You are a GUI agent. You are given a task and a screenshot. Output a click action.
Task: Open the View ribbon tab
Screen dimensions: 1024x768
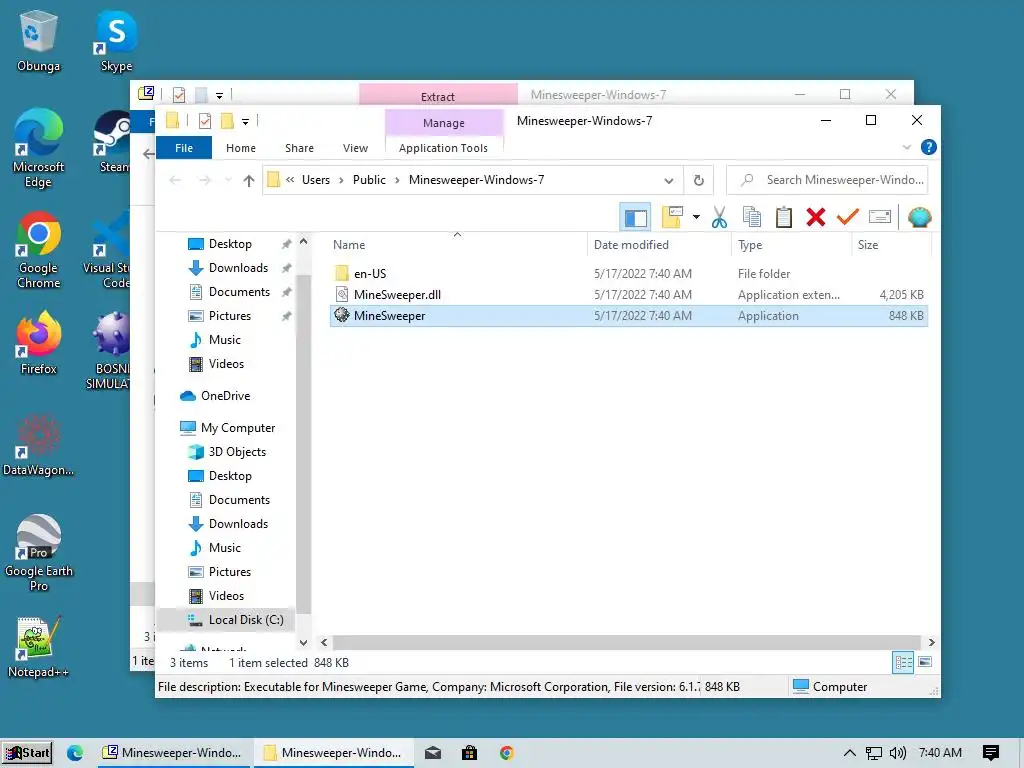click(355, 148)
